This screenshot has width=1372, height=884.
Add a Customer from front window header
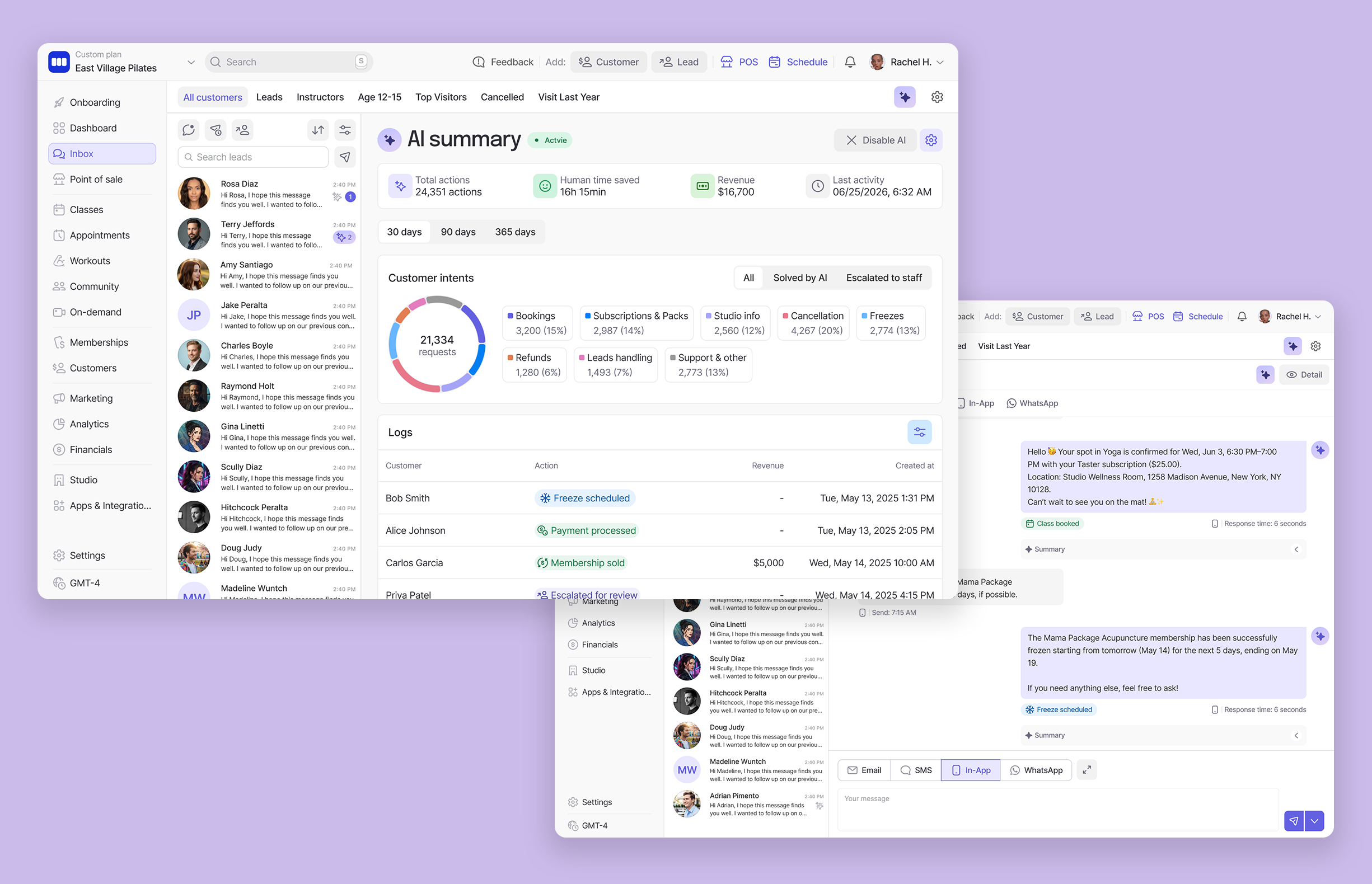point(609,62)
